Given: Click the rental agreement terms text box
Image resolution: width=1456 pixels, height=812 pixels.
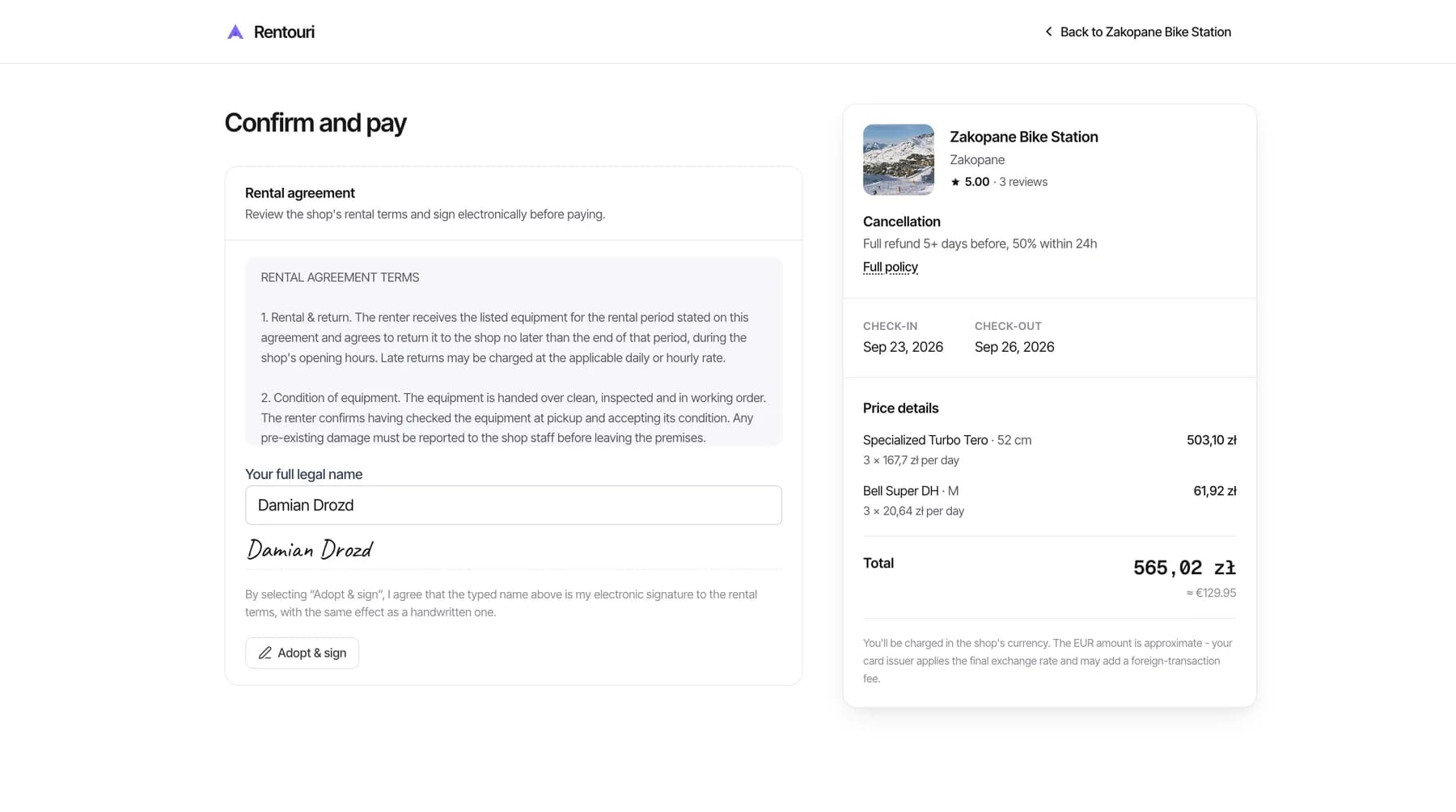Looking at the screenshot, I should click(514, 352).
